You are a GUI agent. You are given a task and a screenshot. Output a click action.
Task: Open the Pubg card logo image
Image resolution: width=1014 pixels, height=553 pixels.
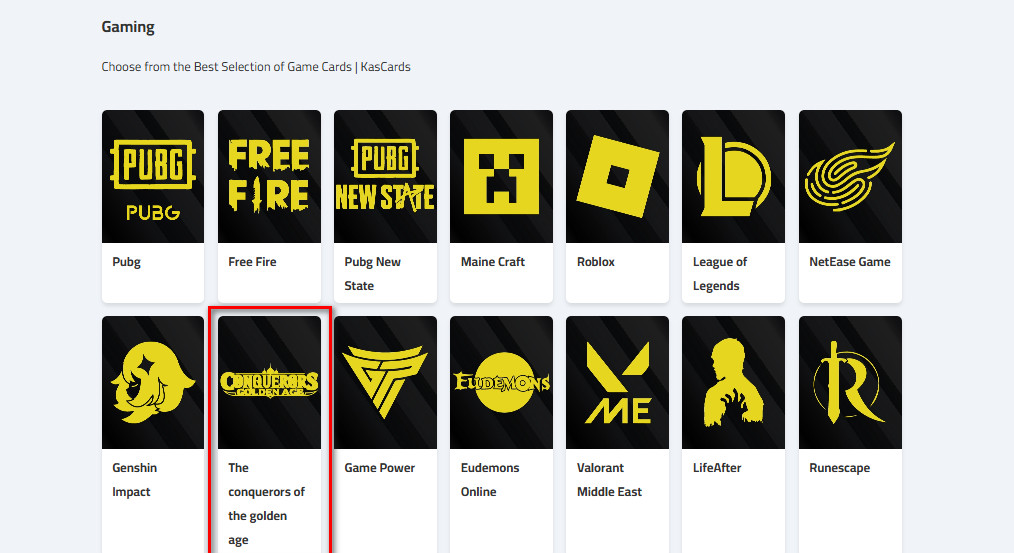coord(153,177)
